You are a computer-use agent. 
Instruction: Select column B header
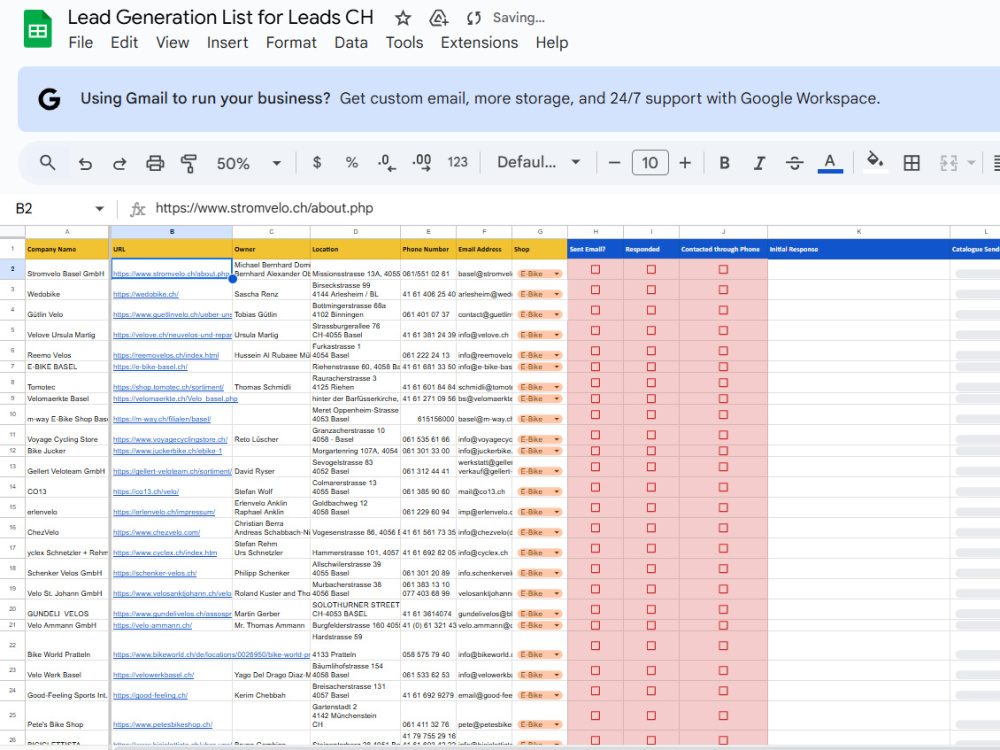coord(172,232)
